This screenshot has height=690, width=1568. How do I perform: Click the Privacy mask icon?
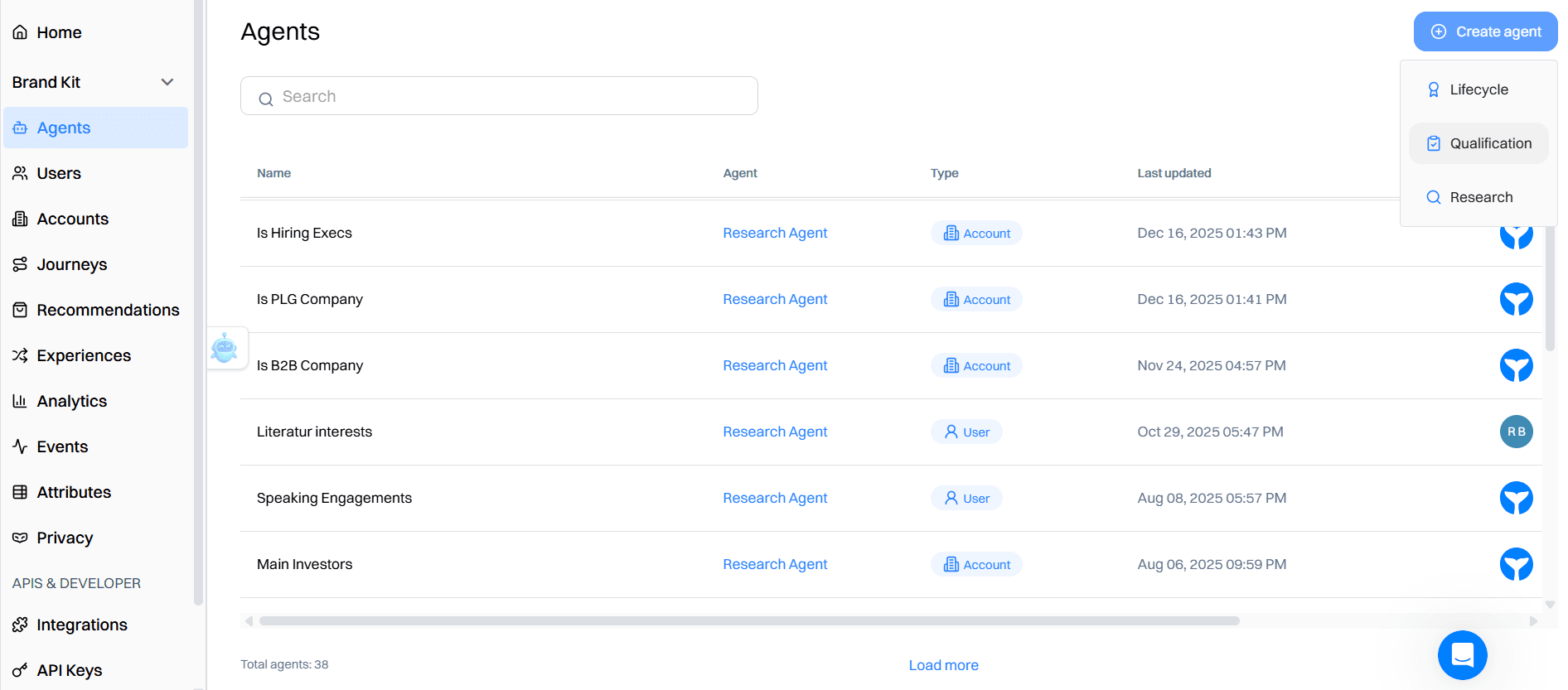pyautogui.click(x=20, y=538)
